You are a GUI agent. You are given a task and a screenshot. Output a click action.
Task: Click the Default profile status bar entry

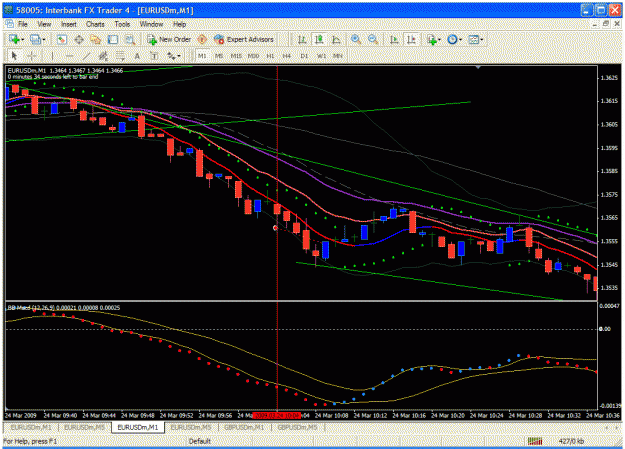pos(200,441)
